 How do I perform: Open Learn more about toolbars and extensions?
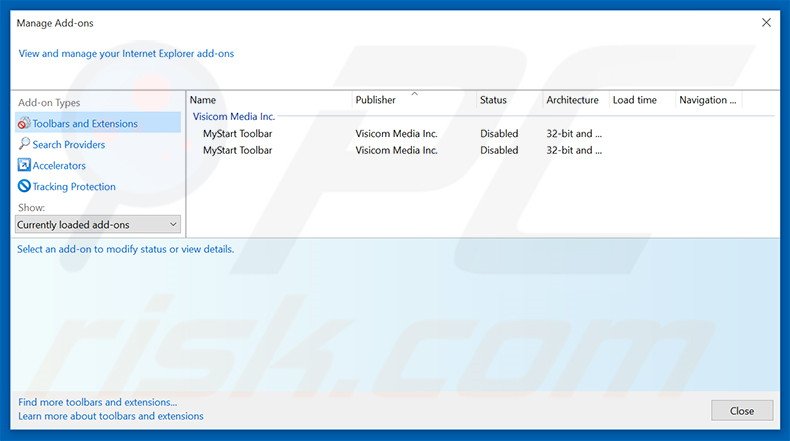point(111,416)
